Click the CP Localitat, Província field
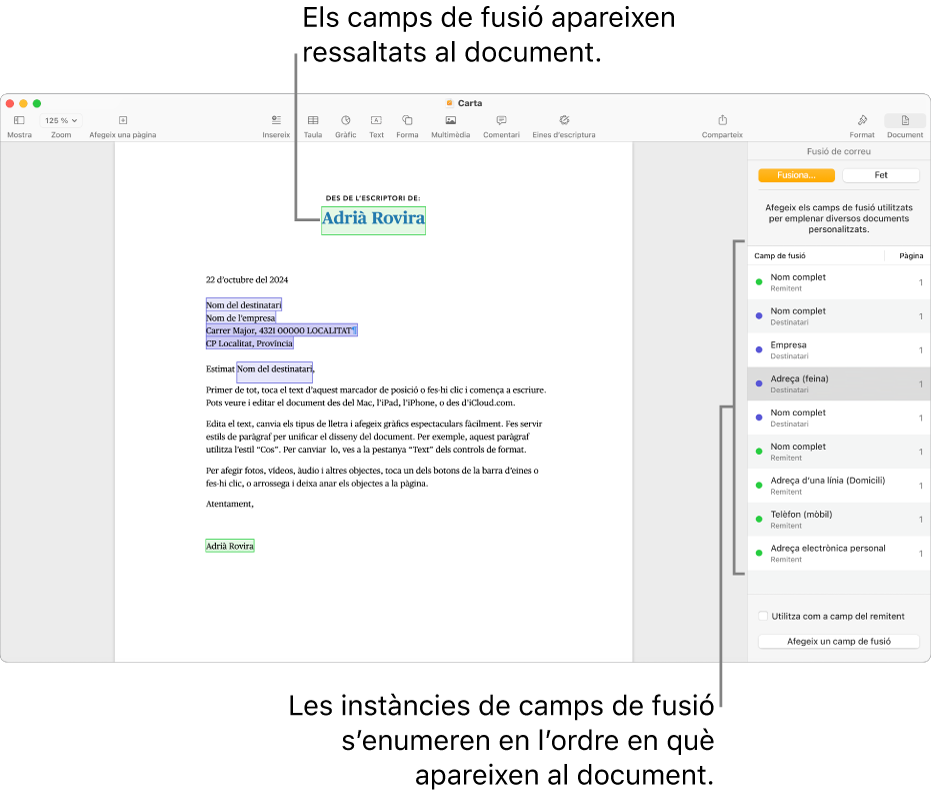 point(249,343)
